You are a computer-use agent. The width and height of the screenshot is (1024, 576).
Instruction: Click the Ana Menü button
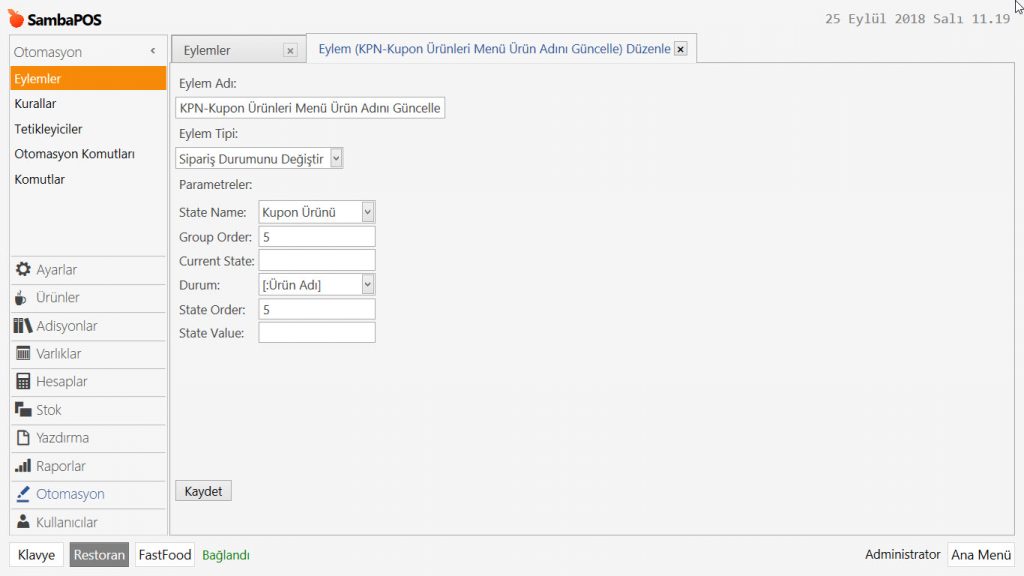click(x=980, y=555)
